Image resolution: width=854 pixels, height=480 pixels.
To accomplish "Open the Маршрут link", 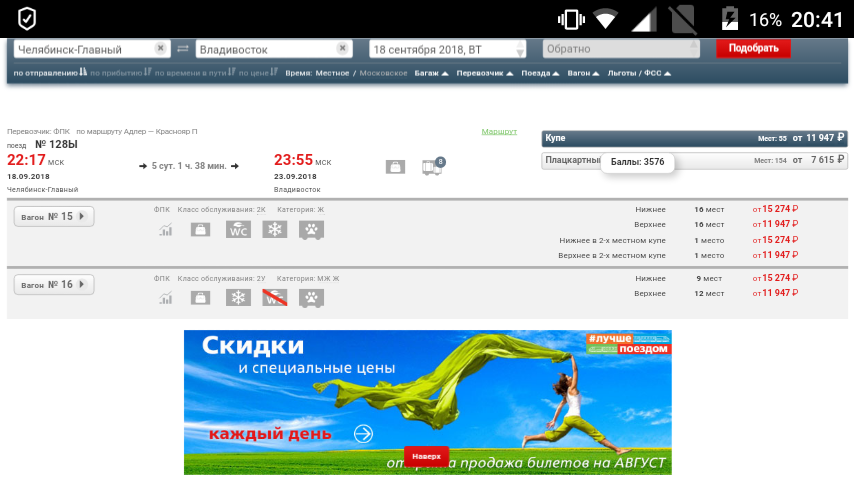I will click(499, 132).
